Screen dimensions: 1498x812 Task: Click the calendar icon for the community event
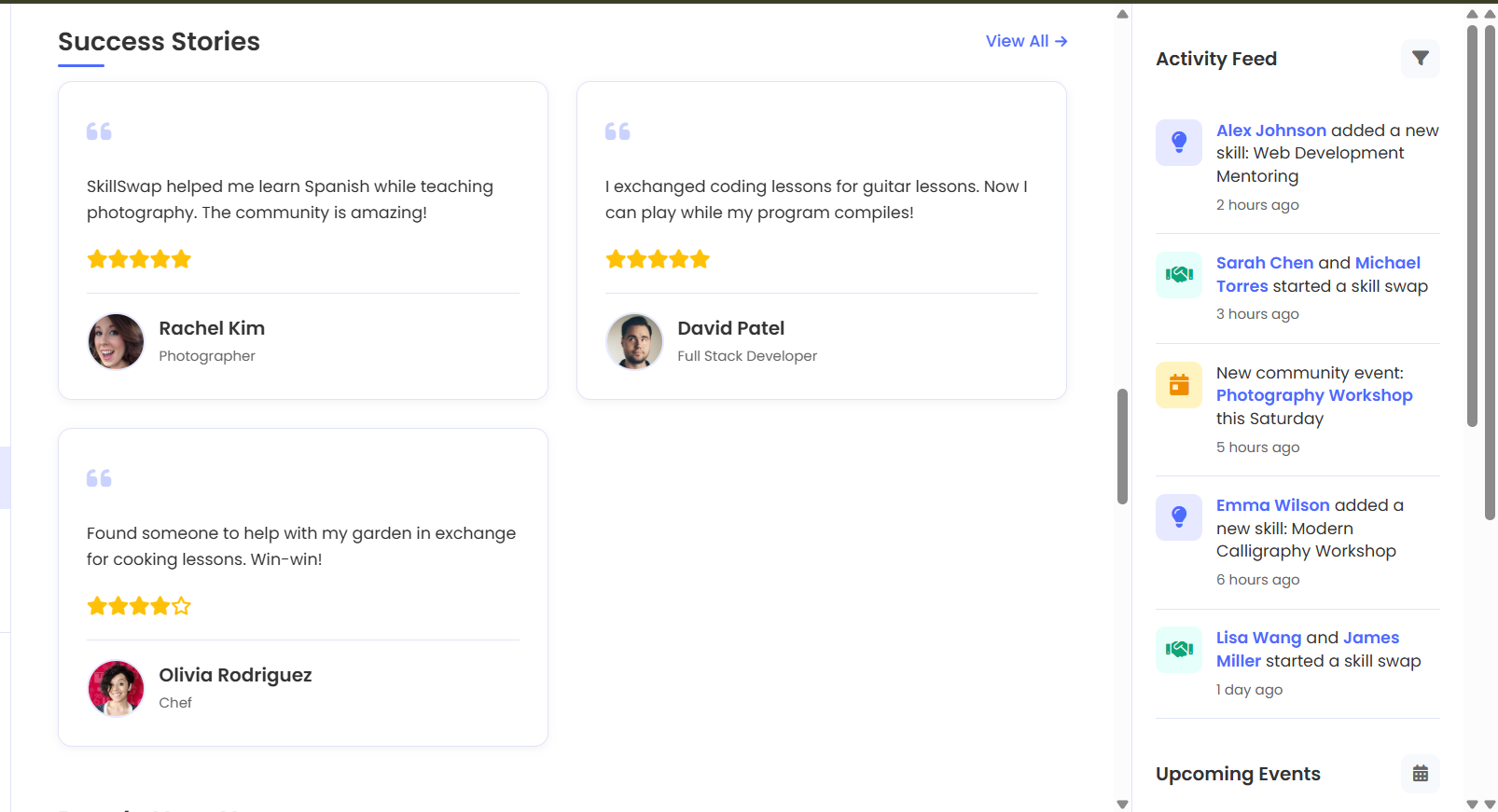(x=1179, y=385)
